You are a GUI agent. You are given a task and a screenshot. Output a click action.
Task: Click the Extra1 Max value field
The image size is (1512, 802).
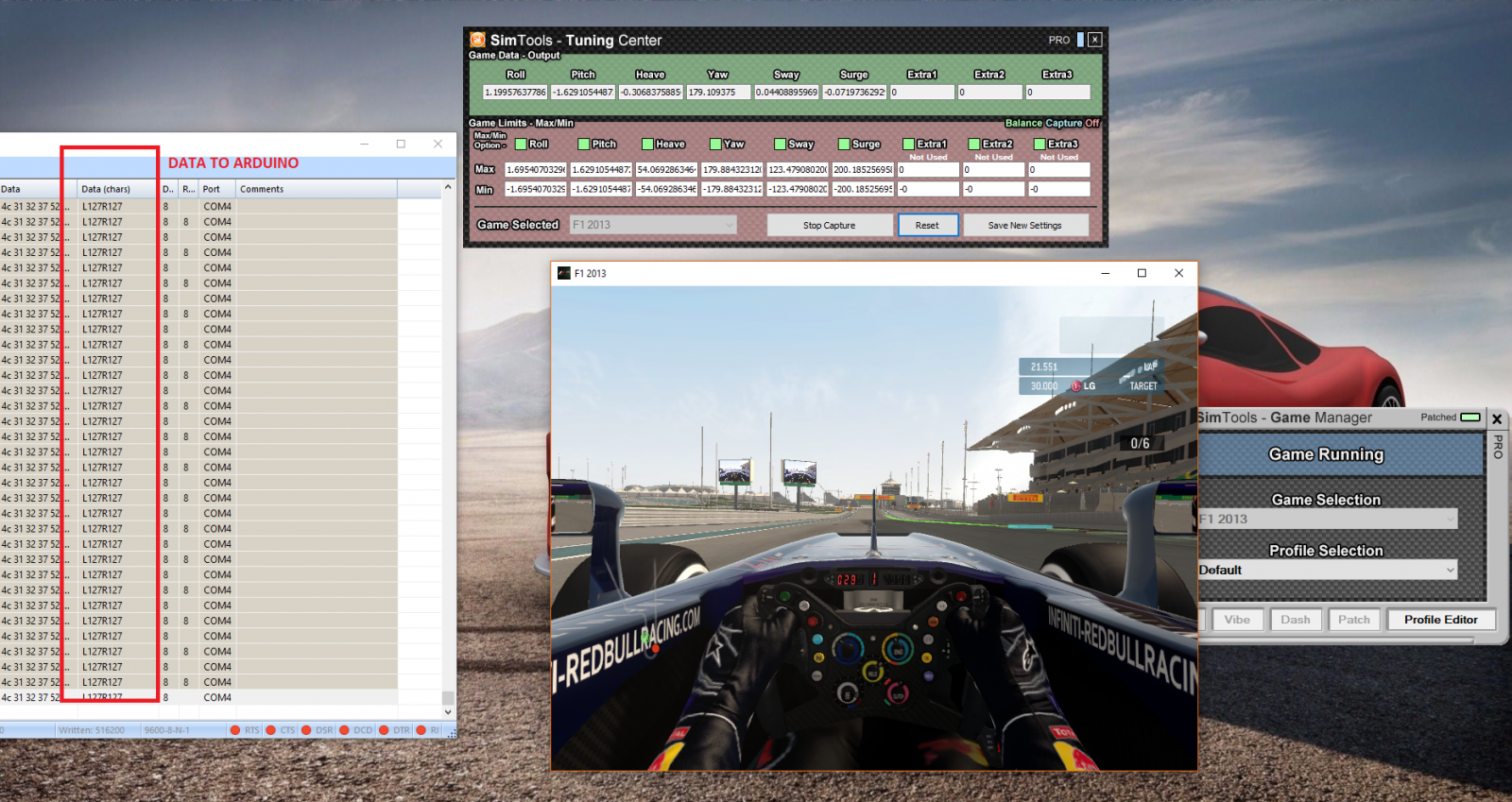[928, 170]
